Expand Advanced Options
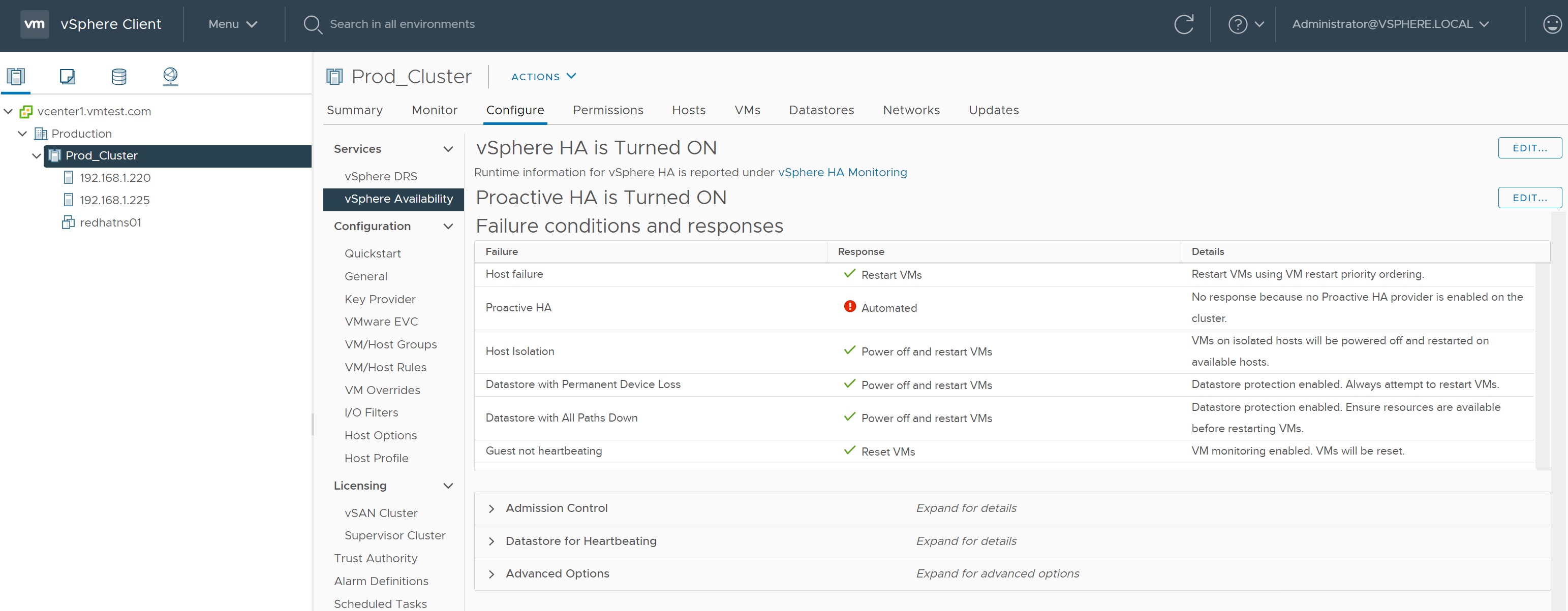1568x611 pixels. [x=492, y=574]
